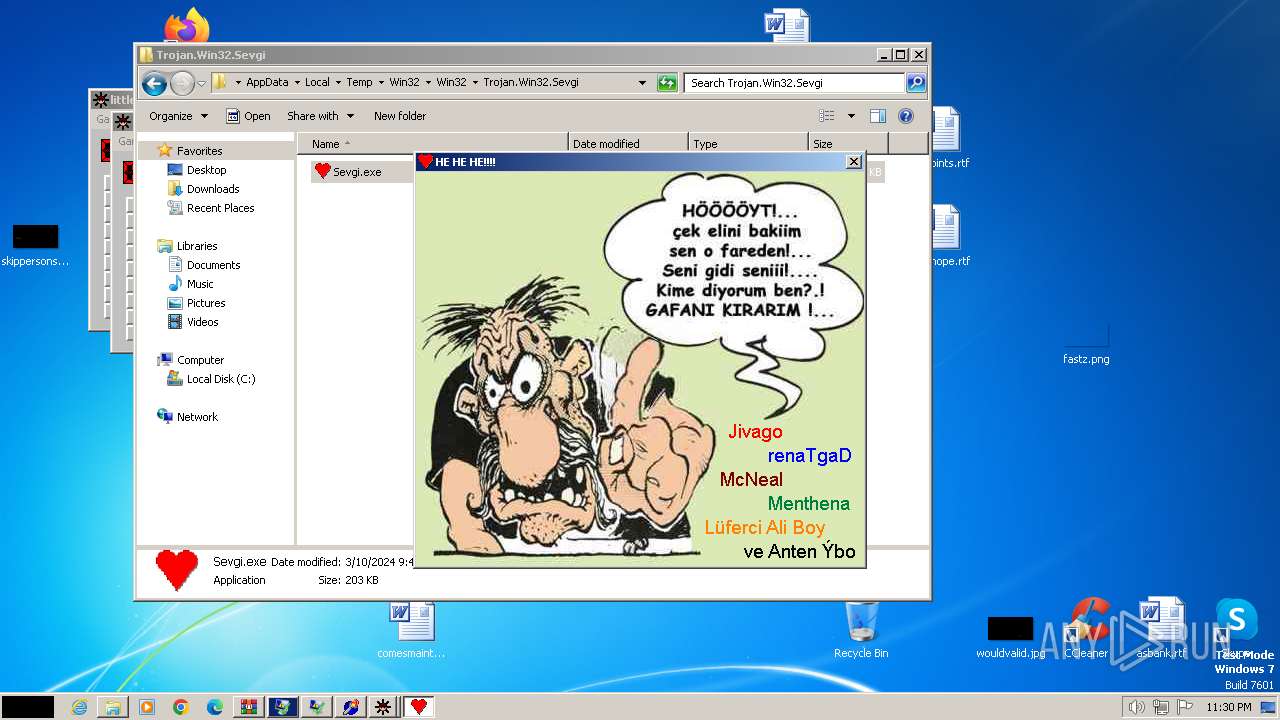Expand the arrow after Temp breadcrumb
Screen dimensions: 1280x720
[x=381, y=83]
